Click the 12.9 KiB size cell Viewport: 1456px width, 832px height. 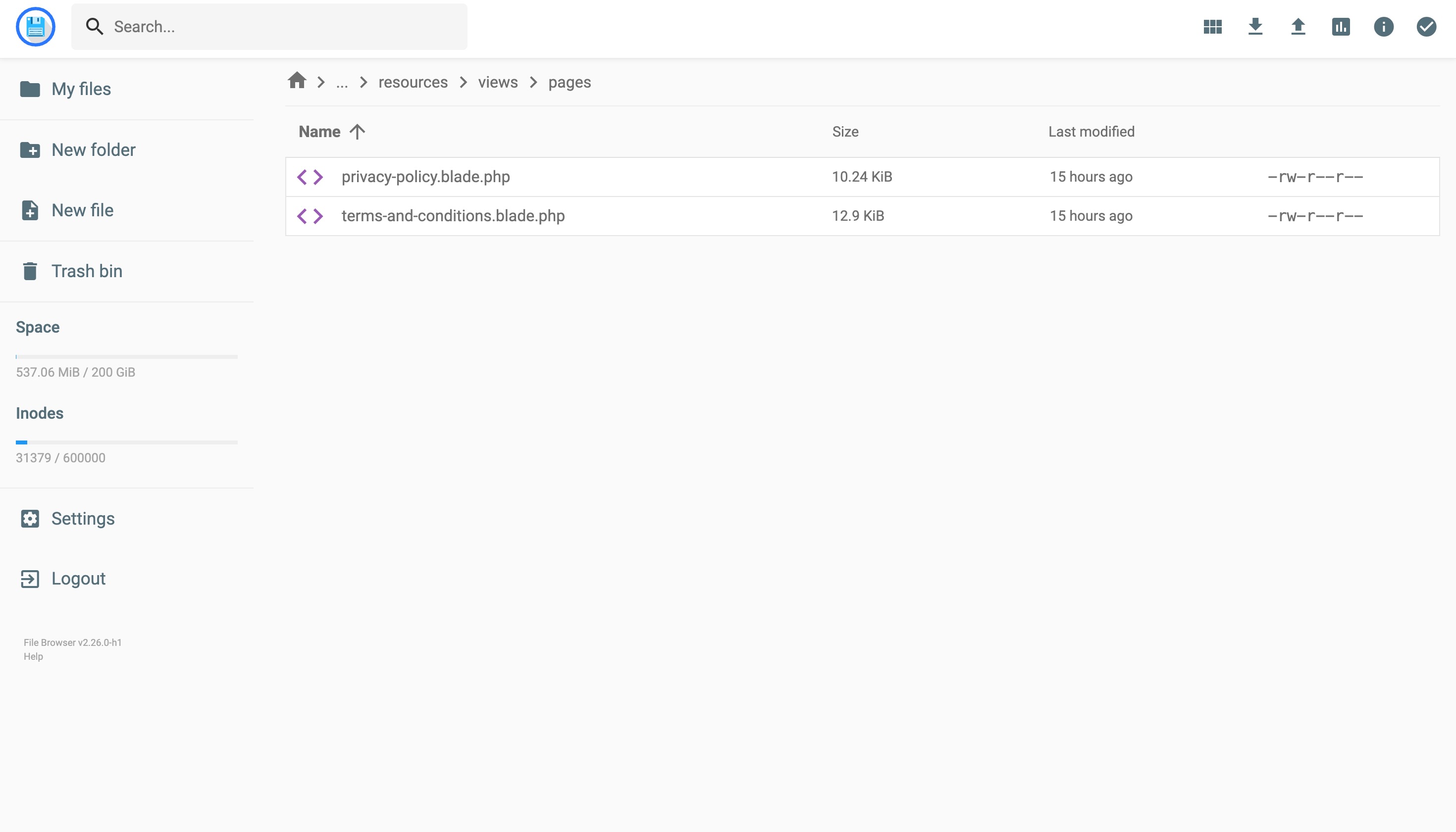858,216
